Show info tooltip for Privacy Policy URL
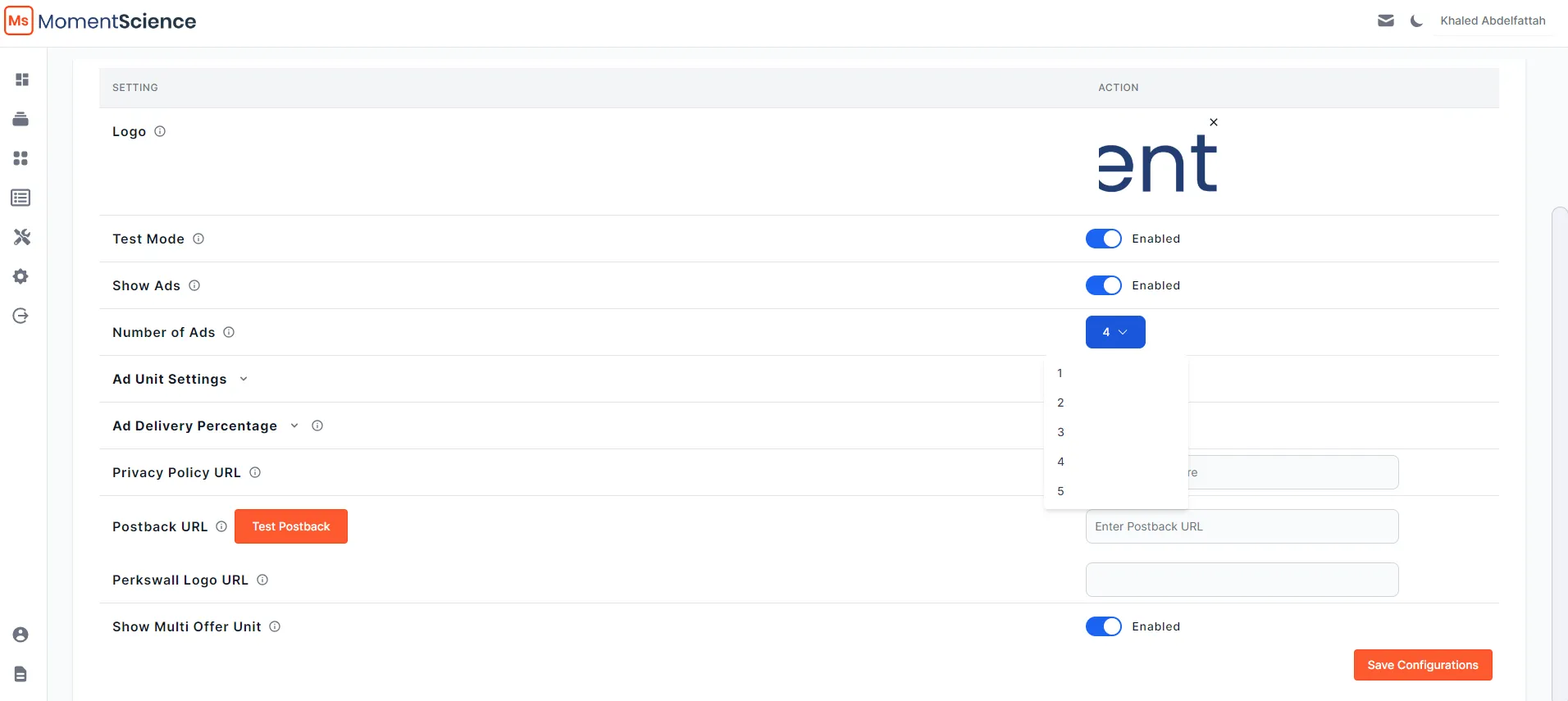This screenshot has height=701, width=1568. [255, 472]
